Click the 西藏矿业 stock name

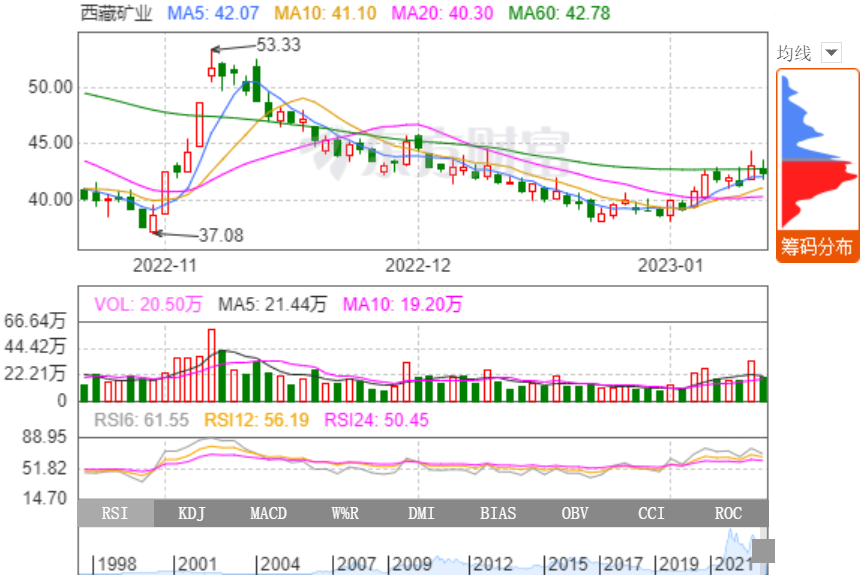pyautogui.click(x=116, y=13)
